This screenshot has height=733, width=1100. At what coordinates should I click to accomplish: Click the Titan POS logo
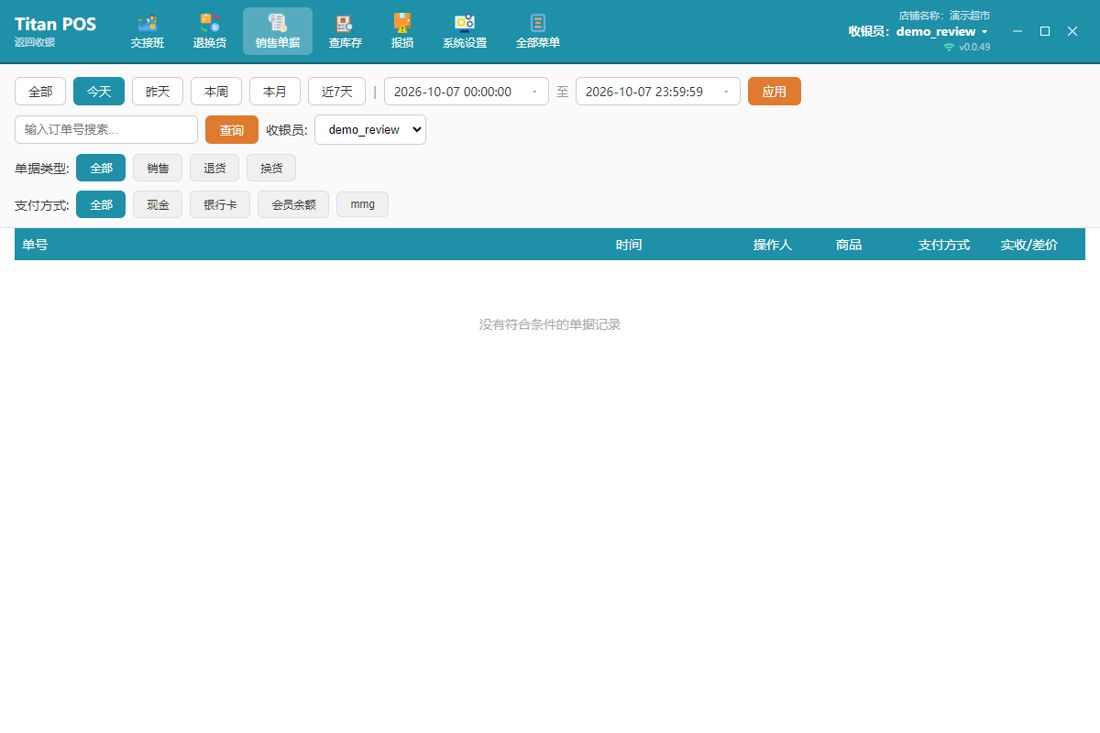55,24
